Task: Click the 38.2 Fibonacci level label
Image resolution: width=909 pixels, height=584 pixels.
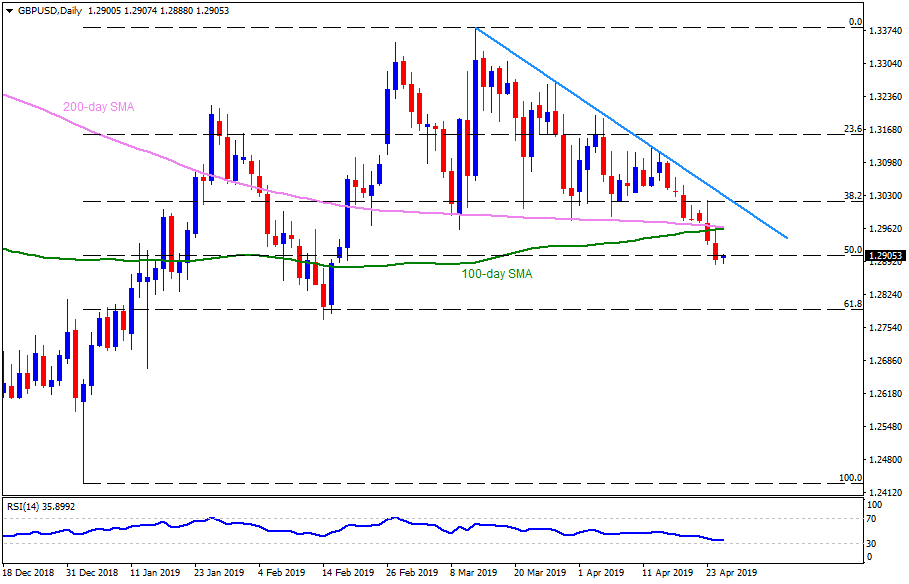Action: point(852,196)
